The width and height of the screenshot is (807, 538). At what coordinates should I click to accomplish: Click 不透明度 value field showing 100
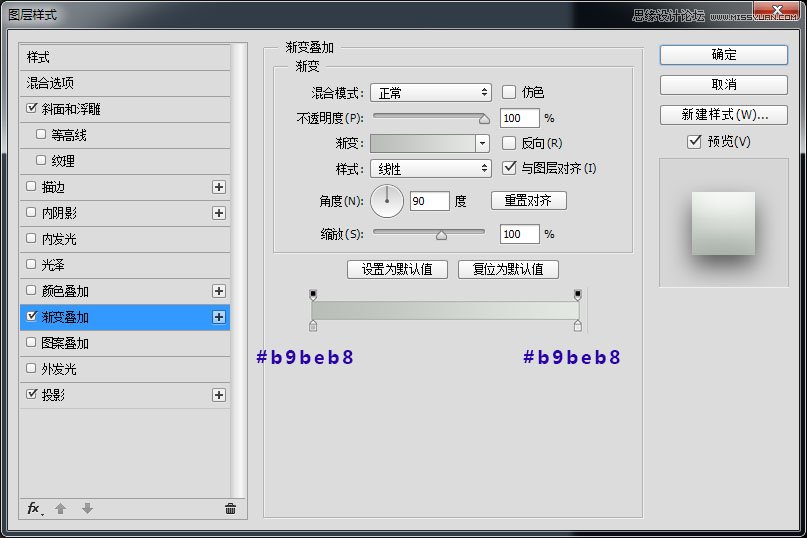click(519, 118)
